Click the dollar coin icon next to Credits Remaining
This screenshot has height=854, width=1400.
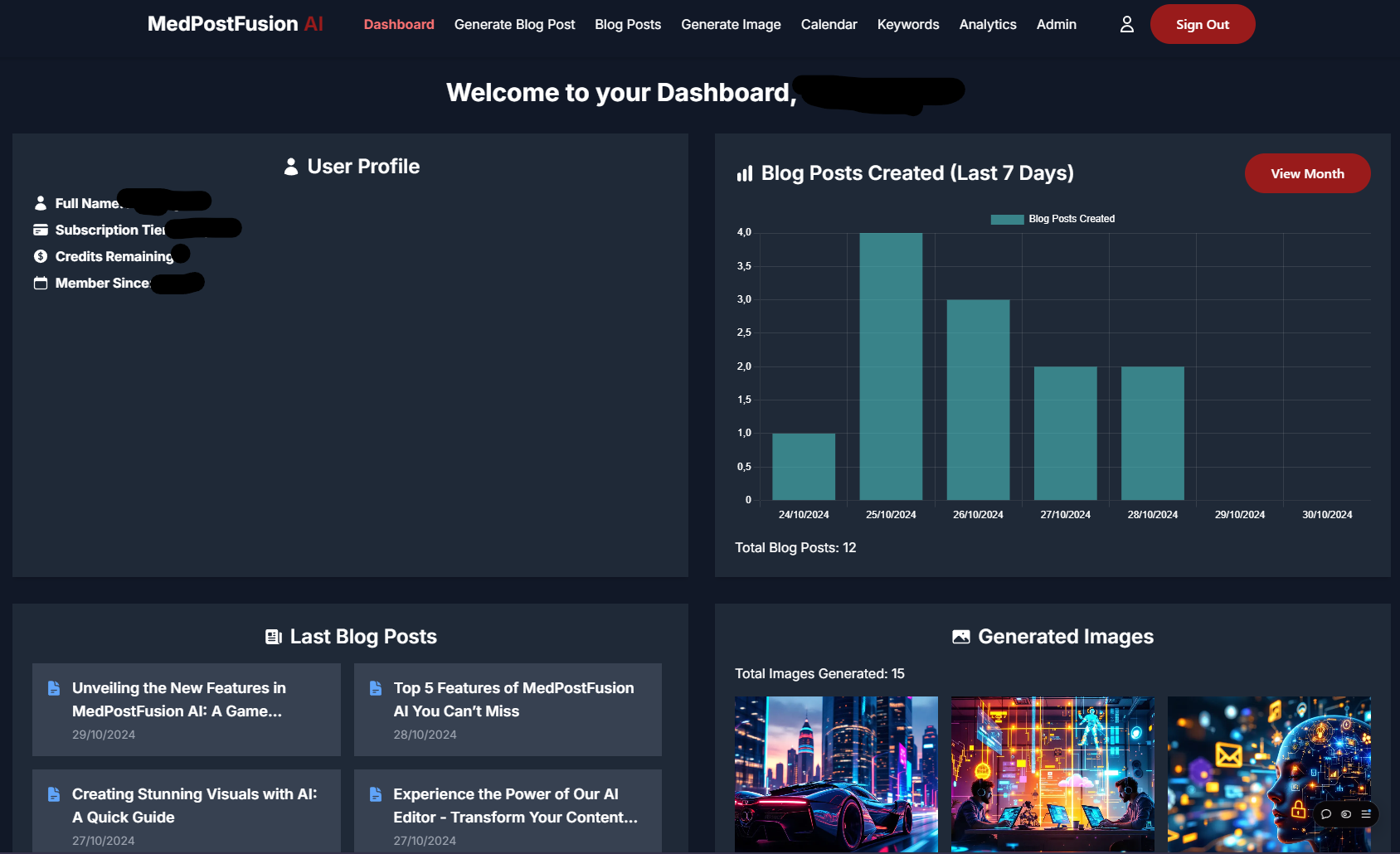coord(41,256)
